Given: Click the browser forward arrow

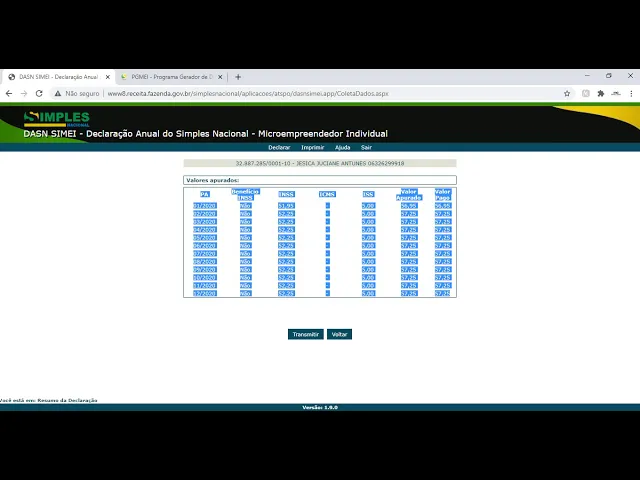Looking at the screenshot, I should pos(24,93).
